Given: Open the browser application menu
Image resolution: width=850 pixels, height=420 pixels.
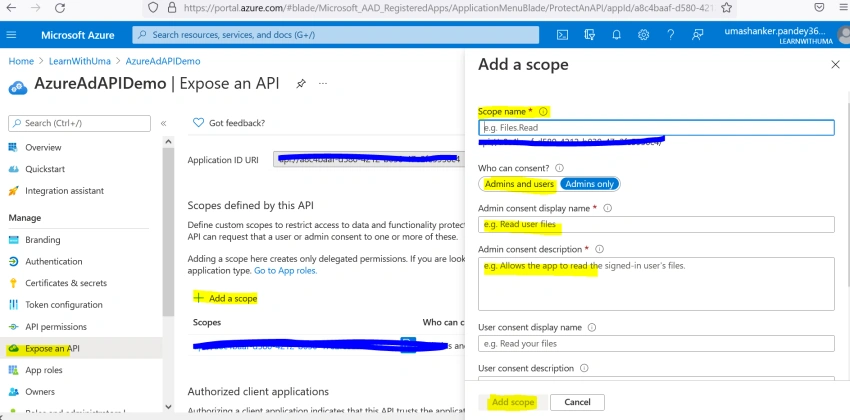Looking at the screenshot, I should click(842, 8).
